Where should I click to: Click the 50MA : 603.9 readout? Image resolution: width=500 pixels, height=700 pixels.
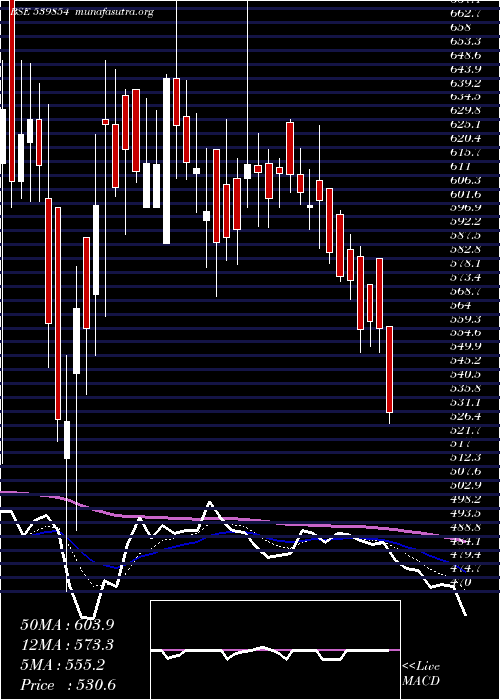[x=66, y=625]
